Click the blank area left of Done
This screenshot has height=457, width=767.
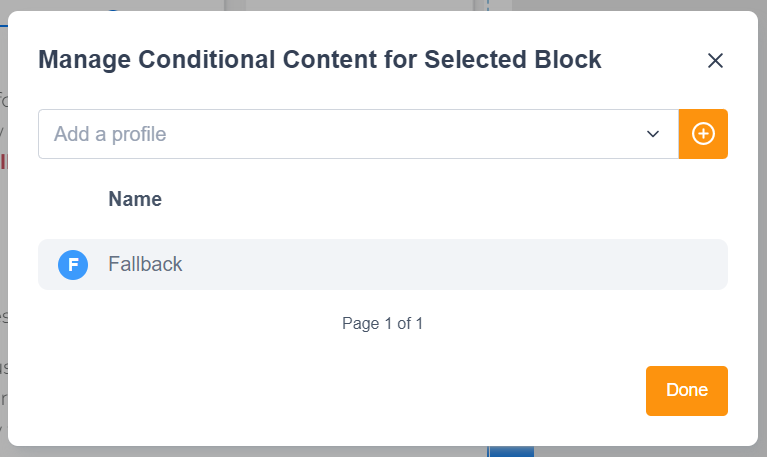[400, 390]
